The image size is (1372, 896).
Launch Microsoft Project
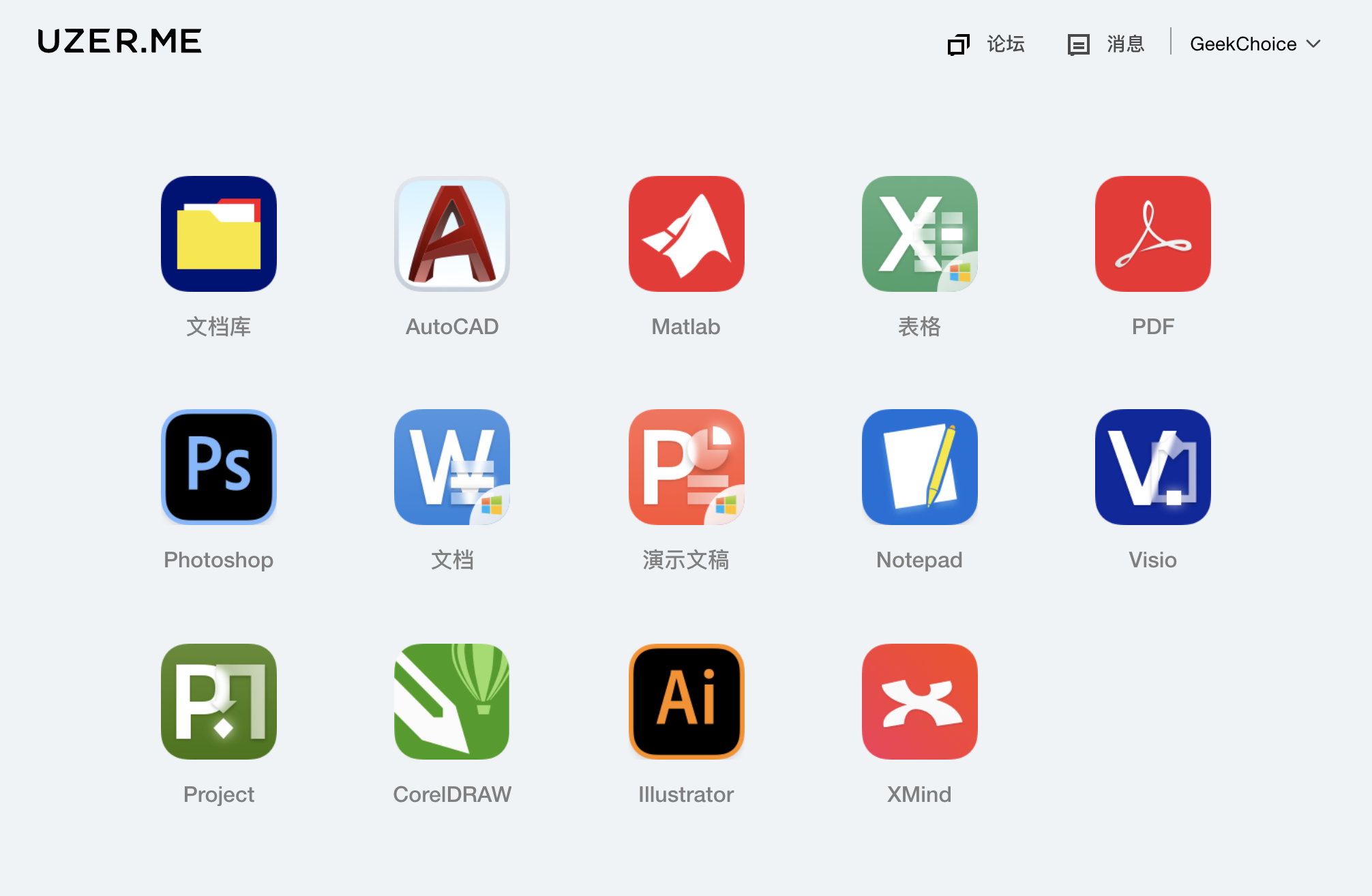[x=218, y=701]
